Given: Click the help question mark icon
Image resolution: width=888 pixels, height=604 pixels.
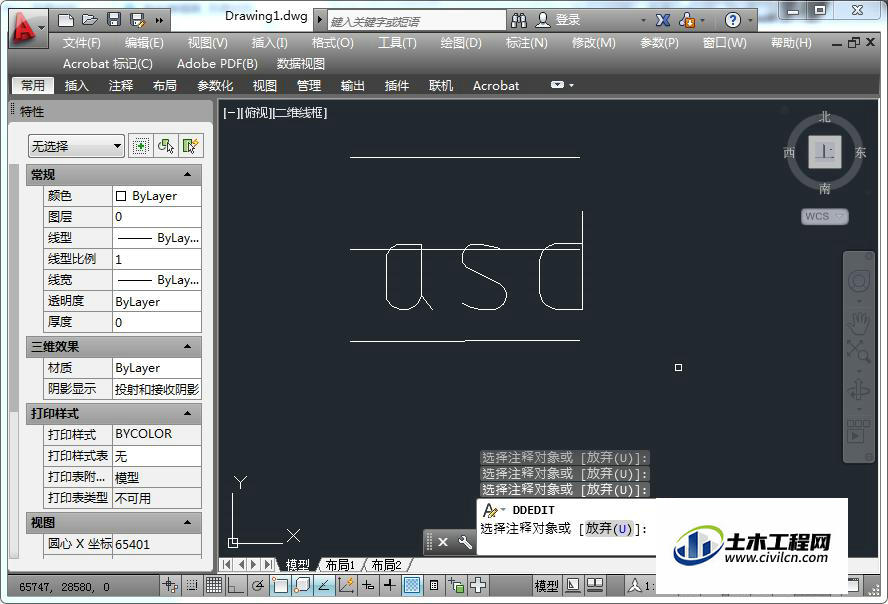Looking at the screenshot, I should pos(732,20).
